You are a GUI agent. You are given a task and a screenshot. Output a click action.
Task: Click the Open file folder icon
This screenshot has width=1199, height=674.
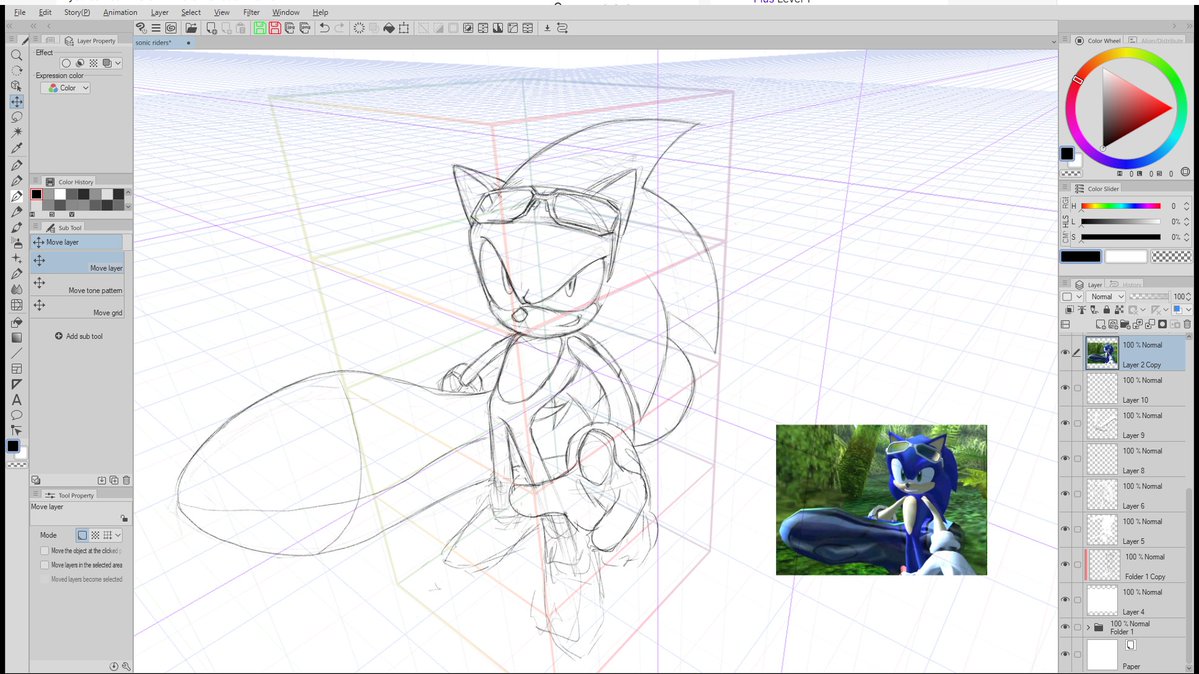pos(191,28)
